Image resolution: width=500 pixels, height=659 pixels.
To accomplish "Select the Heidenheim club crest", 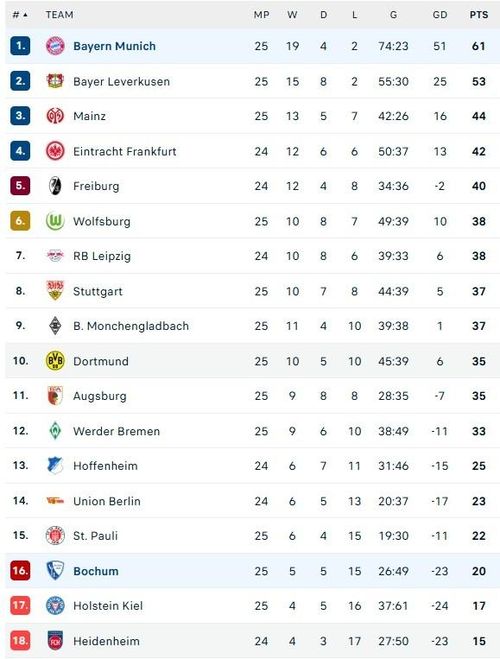I will pos(55,641).
